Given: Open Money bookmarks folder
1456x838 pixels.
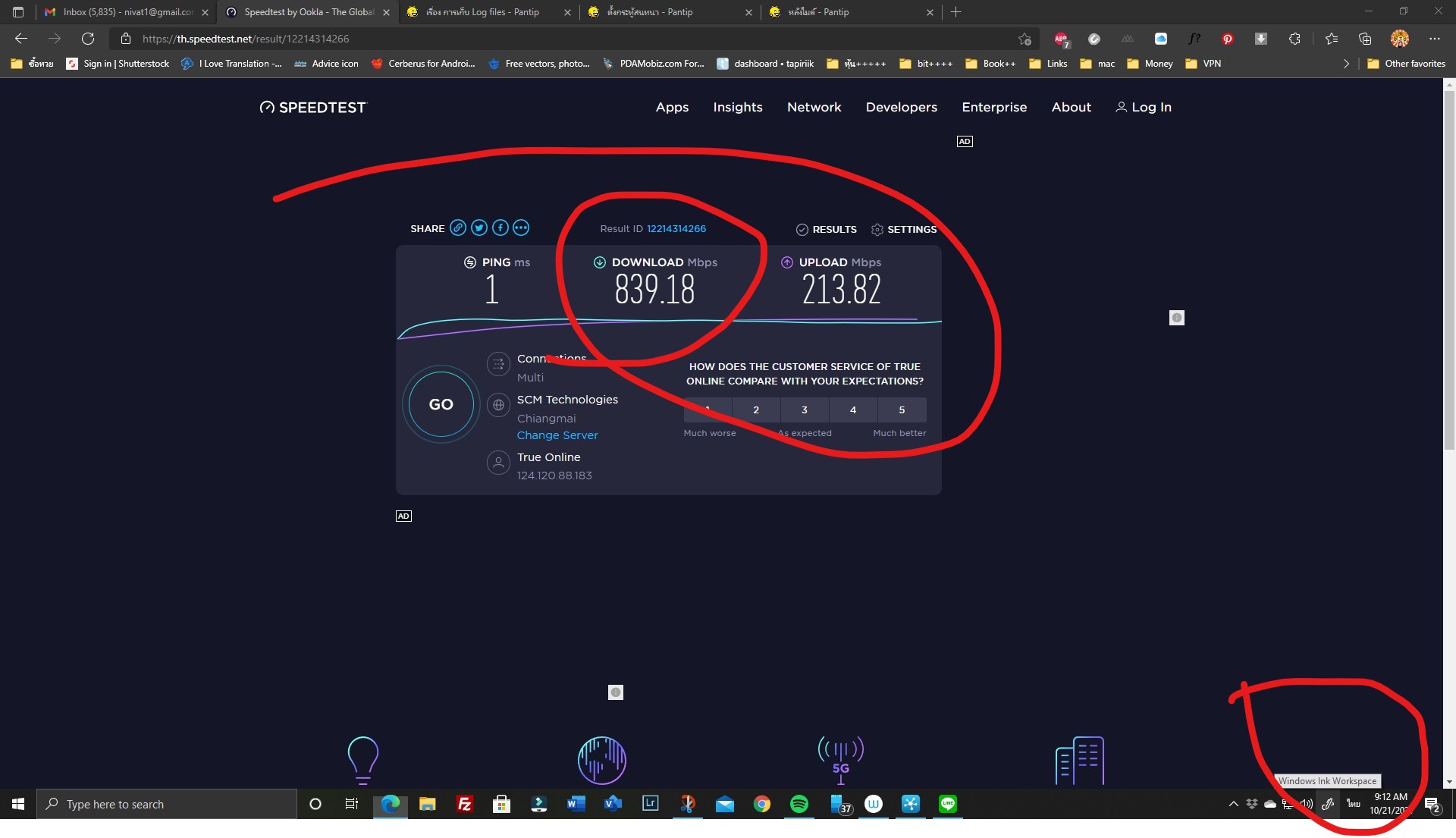Looking at the screenshot, I should pyautogui.click(x=1150, y=64).
